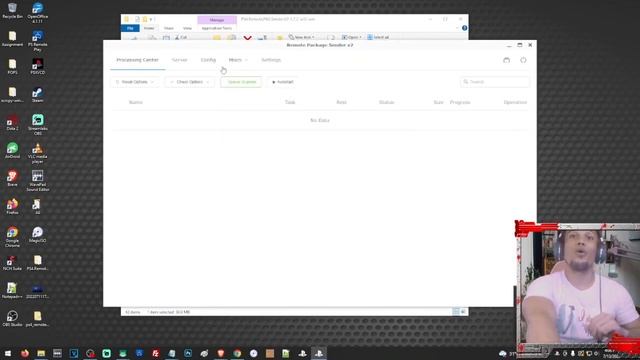Open WavePad Sound Editor desktop icon

[38, 181]
